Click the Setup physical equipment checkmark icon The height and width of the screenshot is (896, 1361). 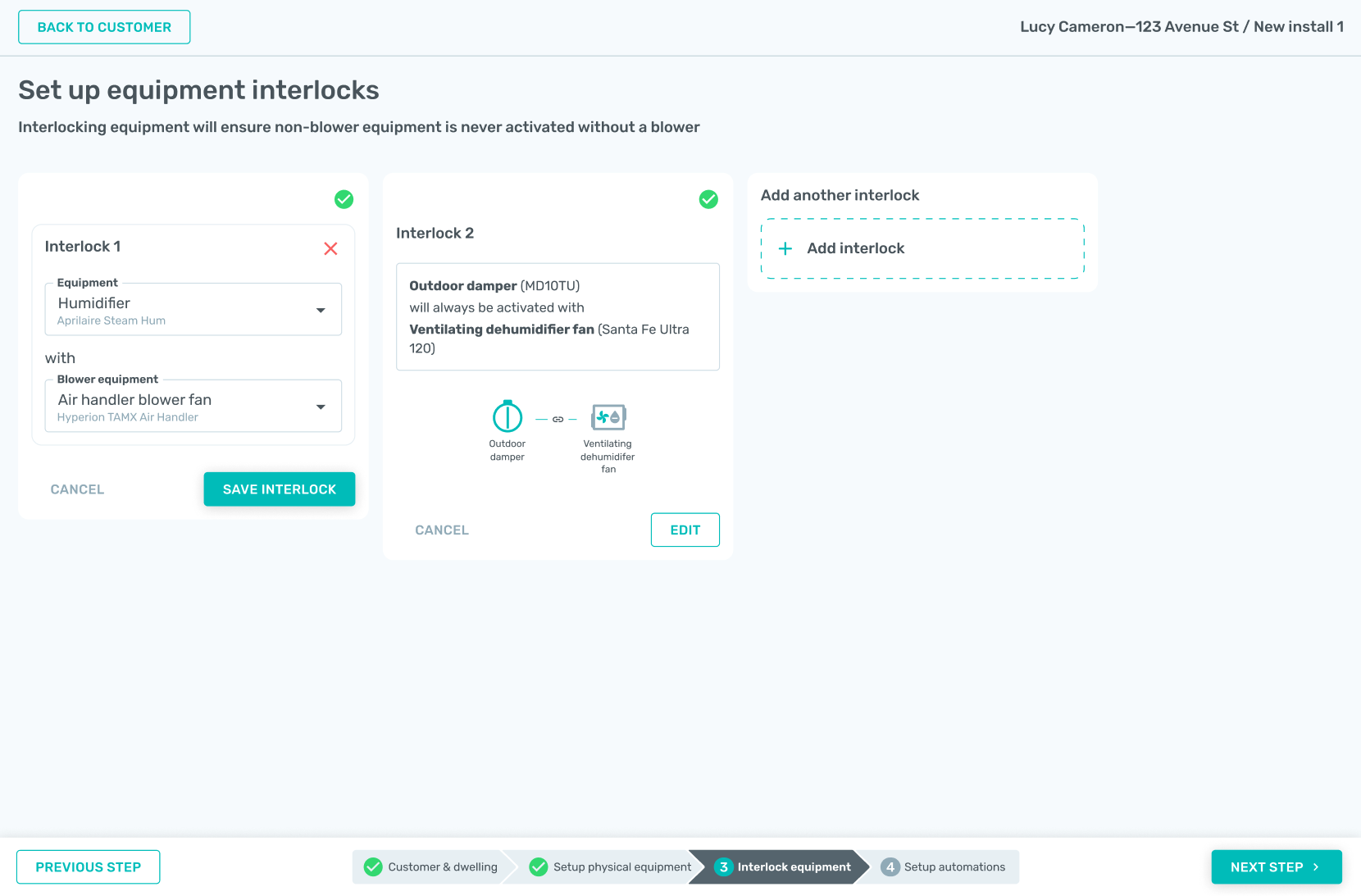539,867
